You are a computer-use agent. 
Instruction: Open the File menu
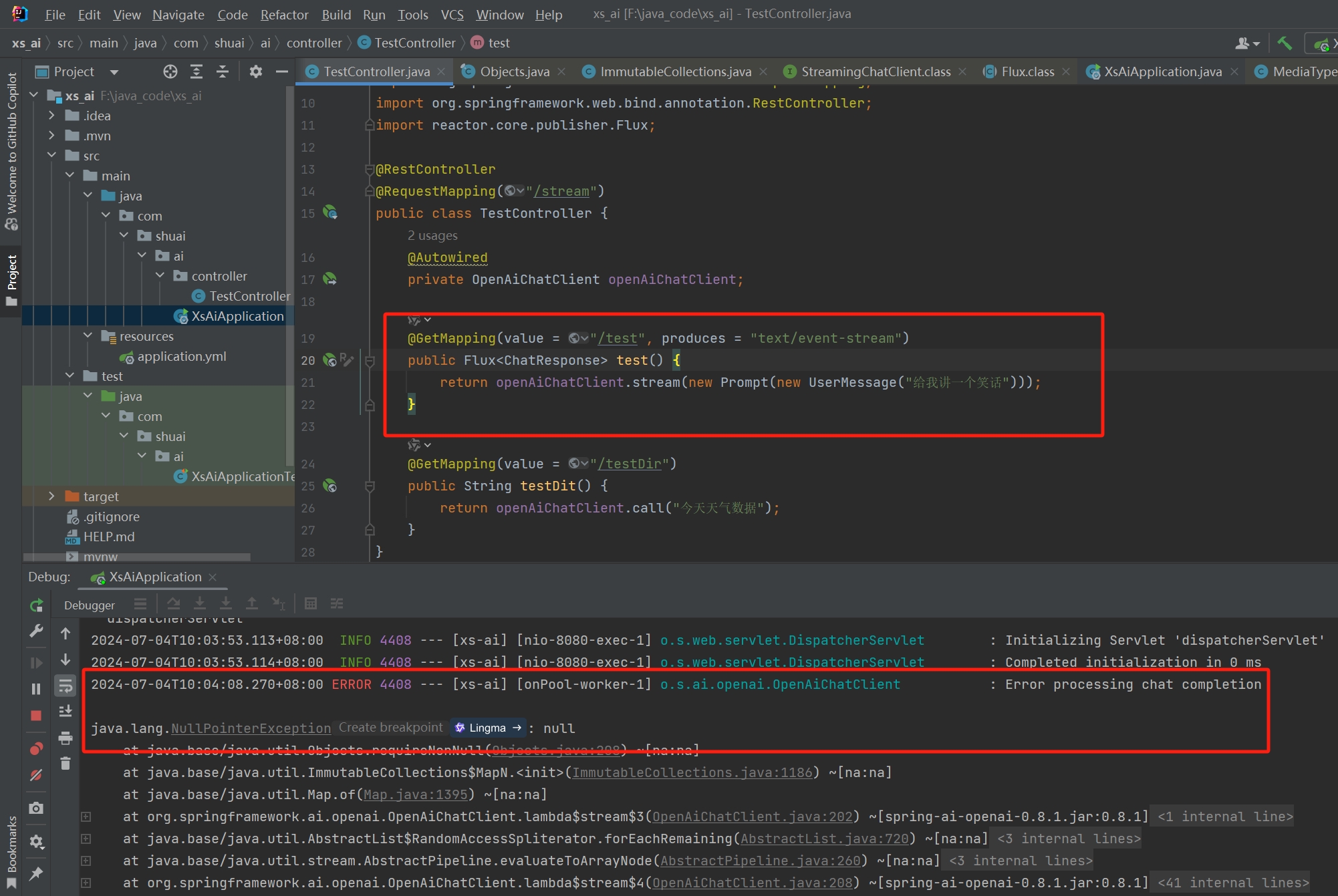[x=55, y=14]
